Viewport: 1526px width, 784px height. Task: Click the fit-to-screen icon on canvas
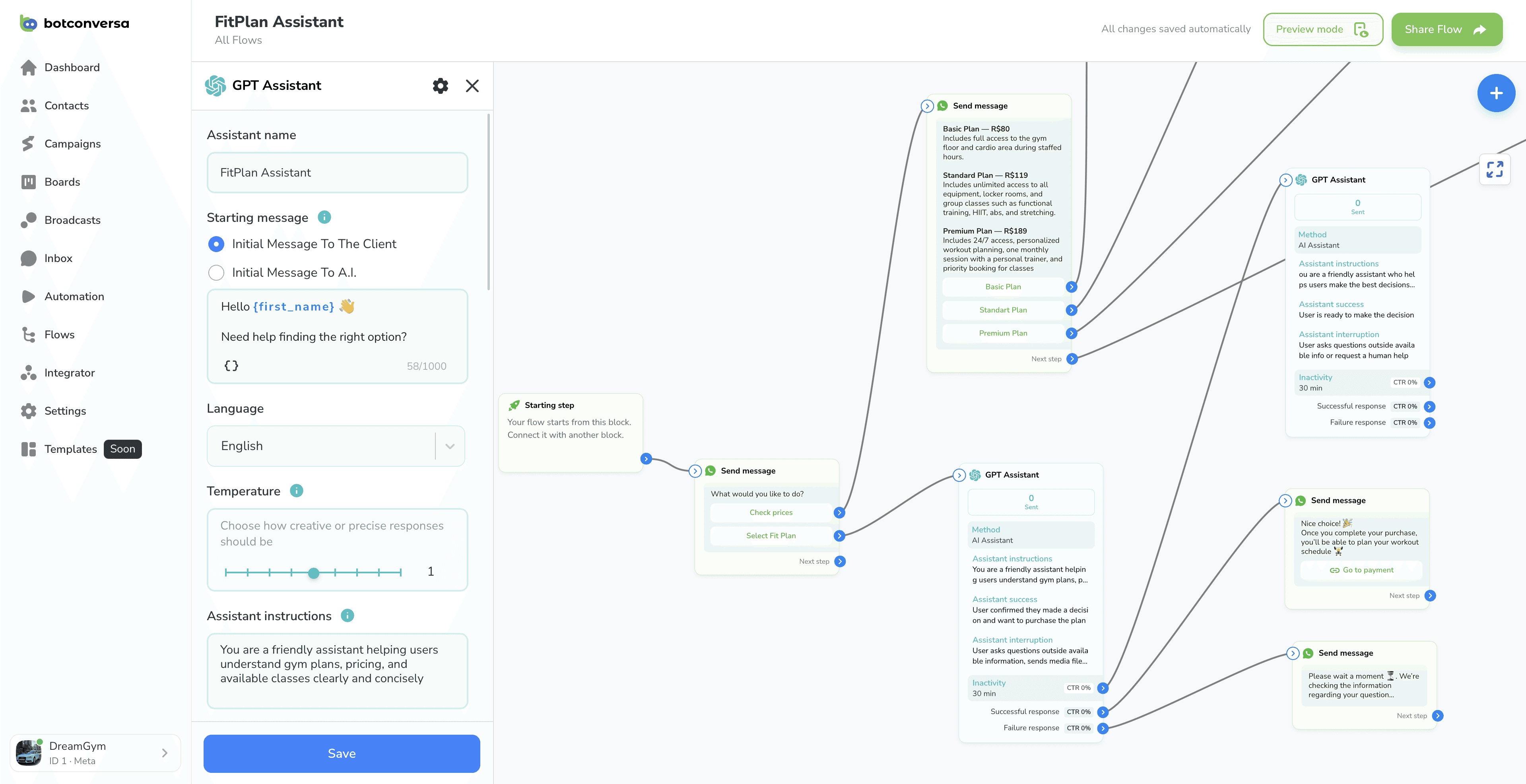[1495, 169]
